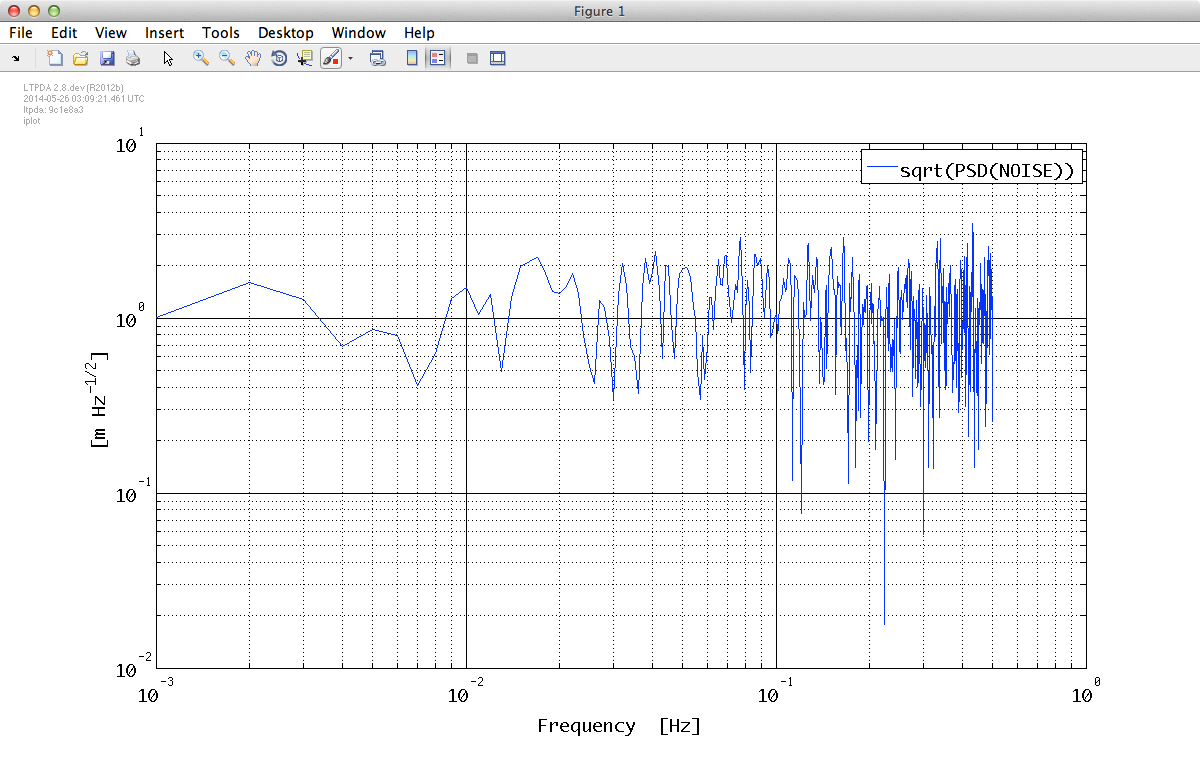The height and width of the screenshot is (773, 1200).
Task: Minimize the Figure 1 window
Action: pyautogui.click(x=32, y=11)
